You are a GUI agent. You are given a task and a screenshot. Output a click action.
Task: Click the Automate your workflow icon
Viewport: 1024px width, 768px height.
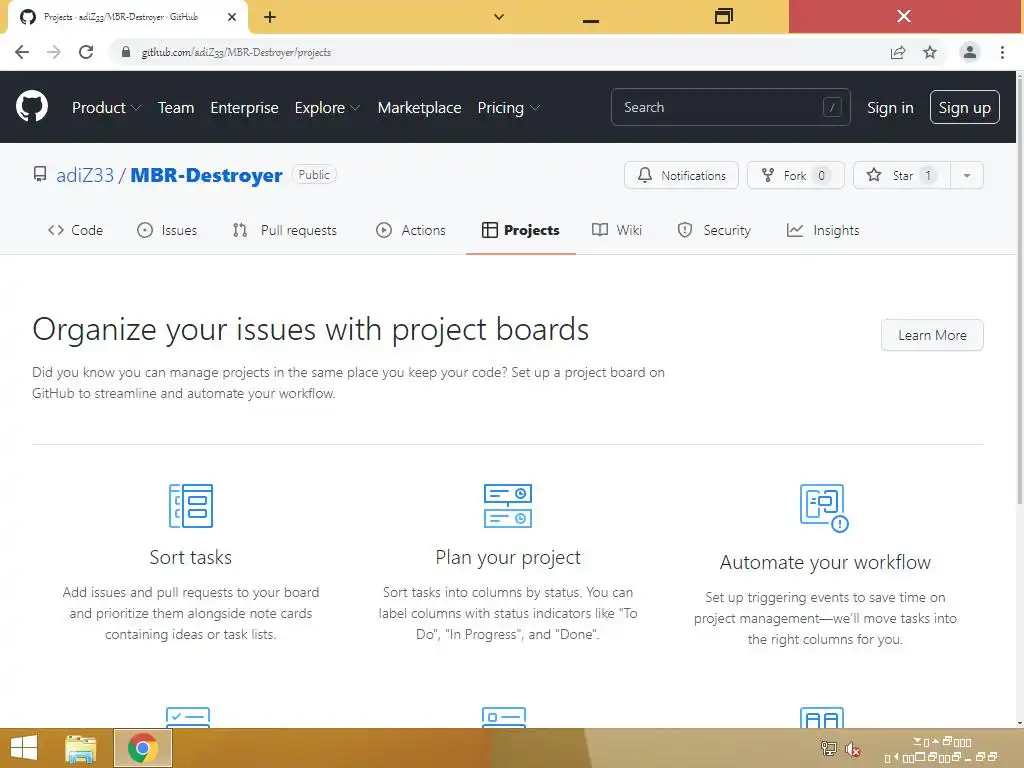tap(824, 508)
